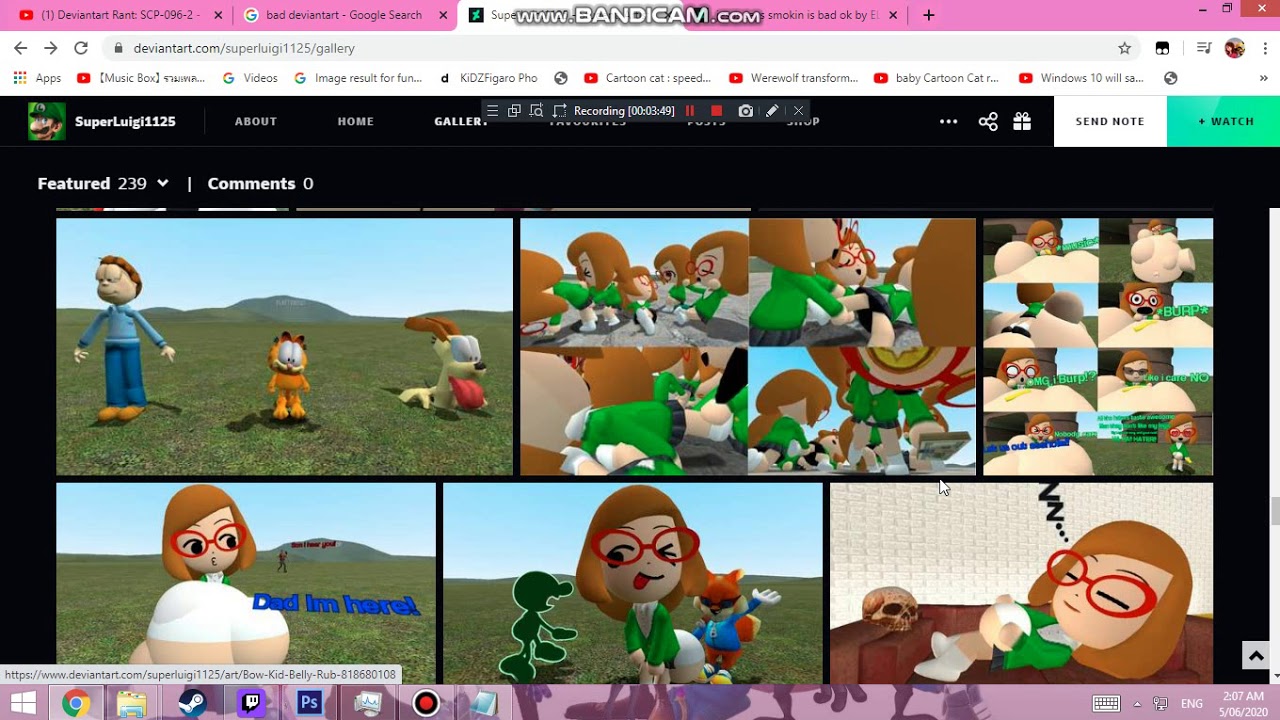Close the Bandicam recording bar
The height and width of the screenshot is (720, 1280).
pyautogui.click(x=798, y=111)
